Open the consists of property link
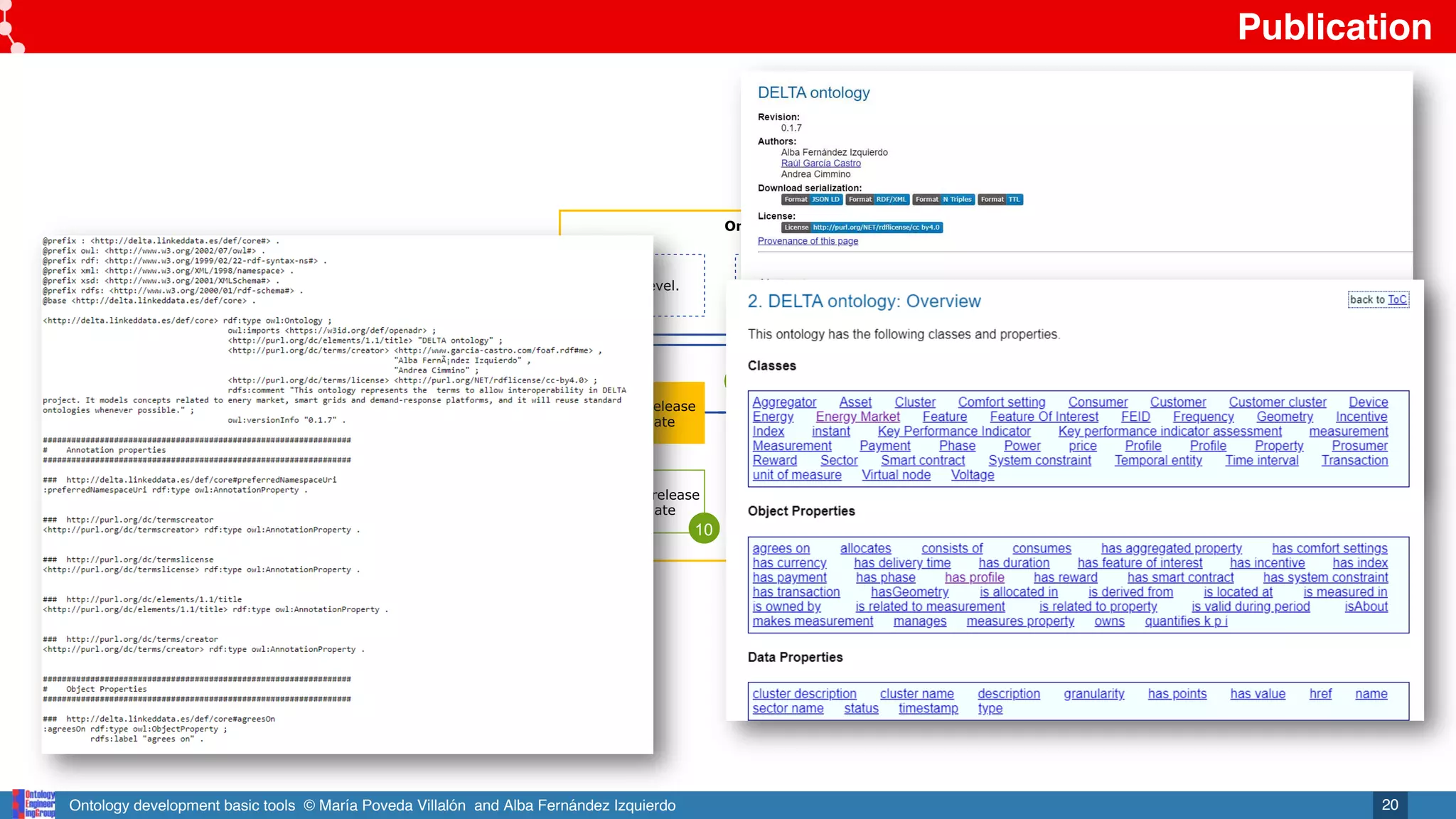Image resolution: width=1456 pixels, height=819 pixels. 952,549
